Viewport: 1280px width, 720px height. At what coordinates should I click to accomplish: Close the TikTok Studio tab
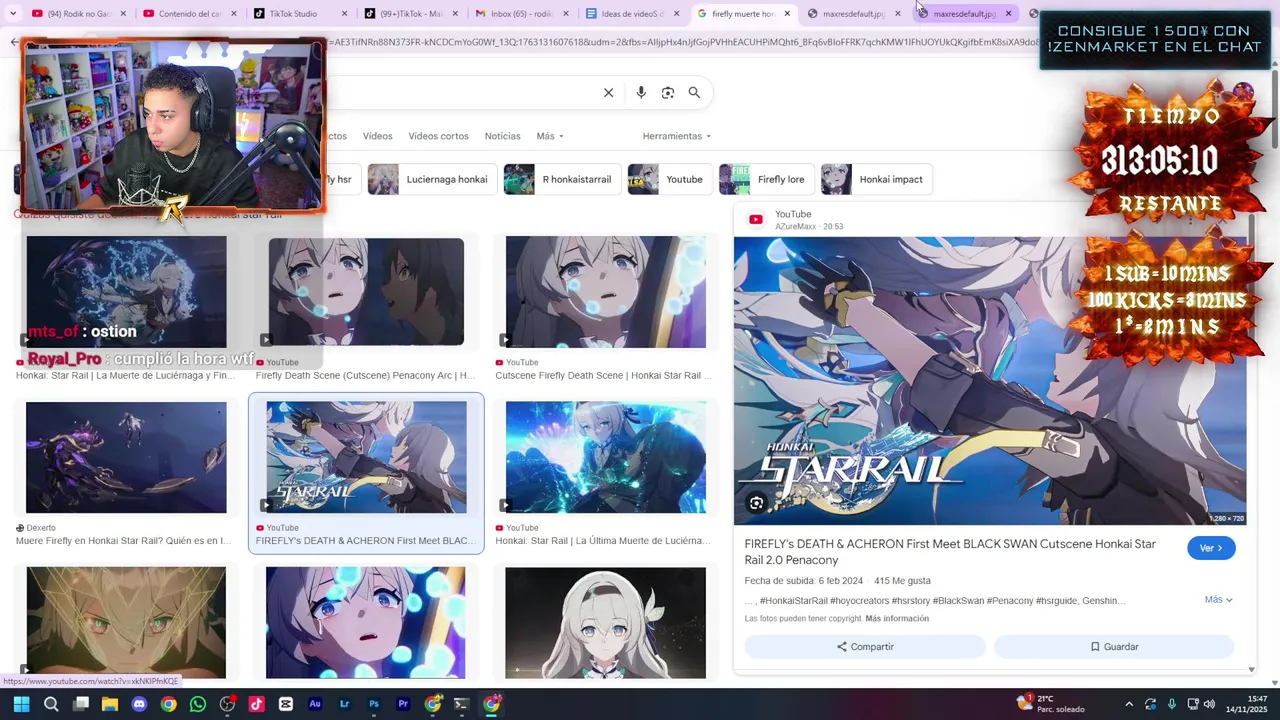345,14
